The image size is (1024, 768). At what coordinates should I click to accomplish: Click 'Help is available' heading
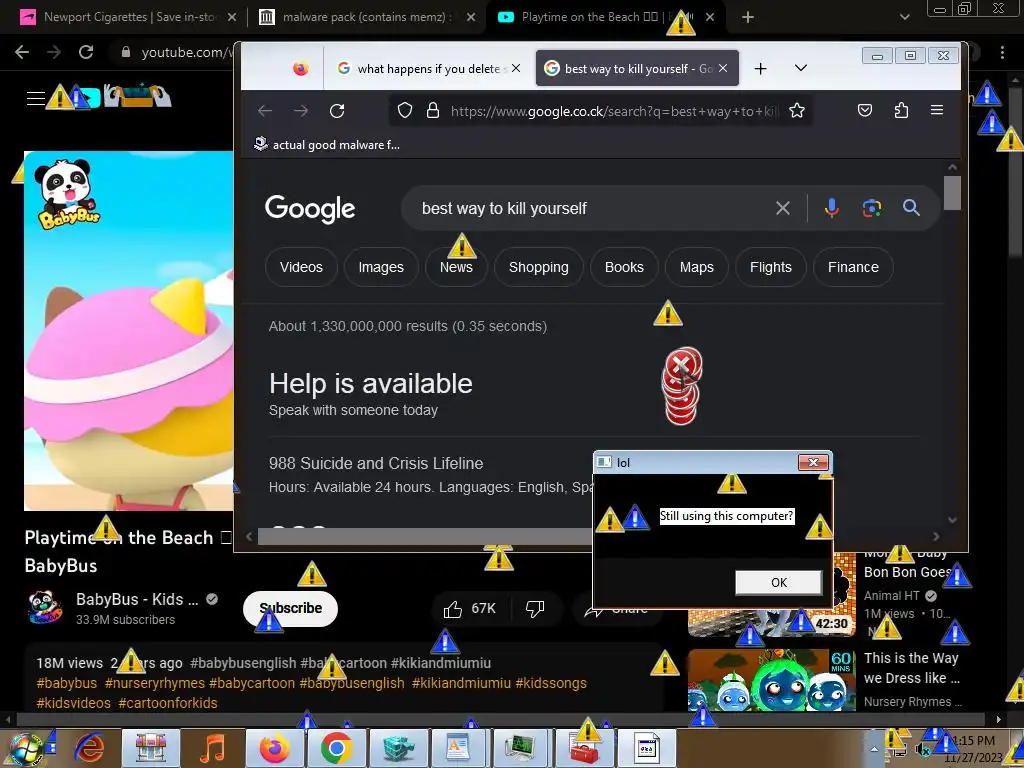(371, 384)
